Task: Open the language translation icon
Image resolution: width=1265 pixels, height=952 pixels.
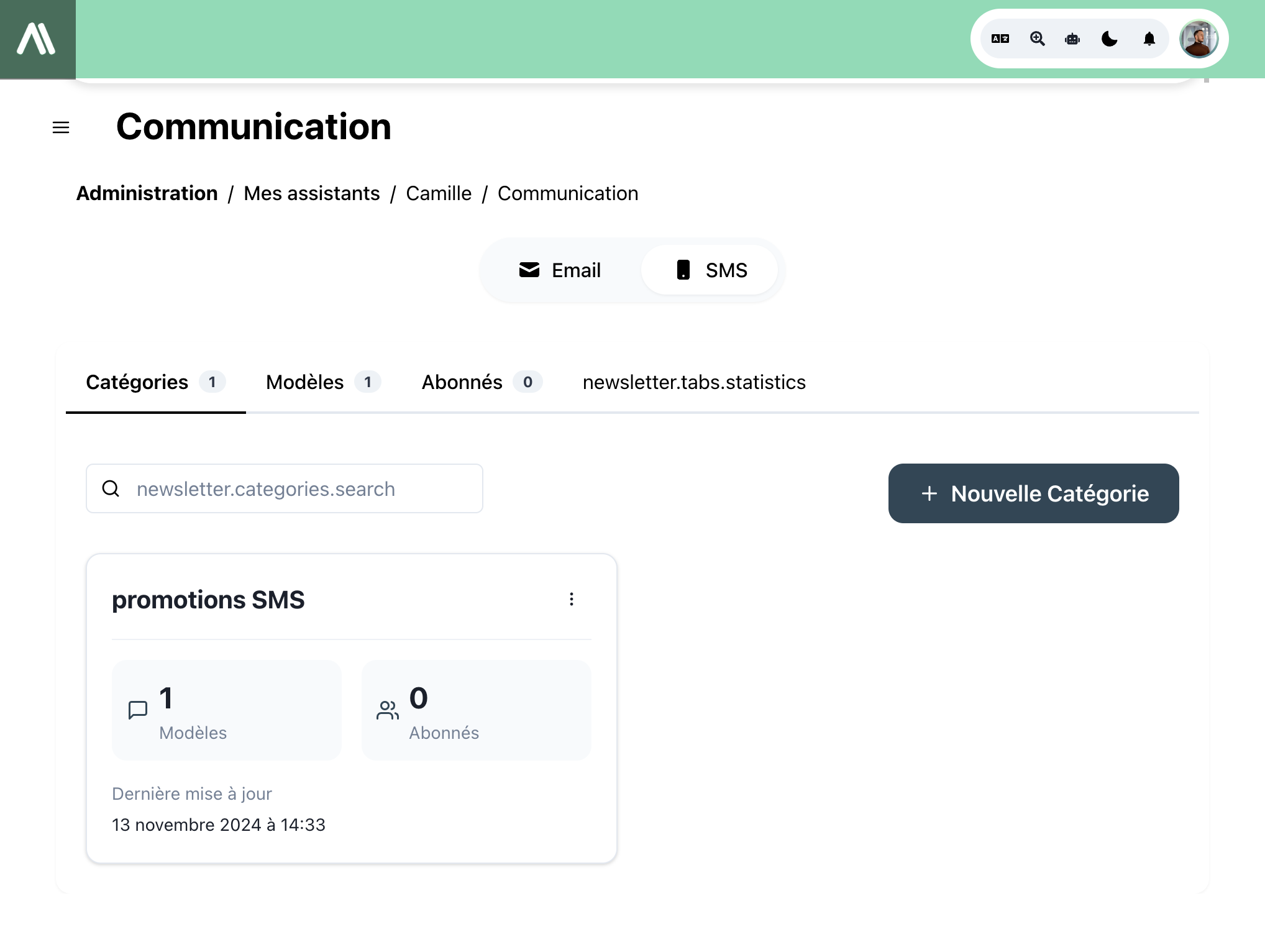Action: point(1000,39)
